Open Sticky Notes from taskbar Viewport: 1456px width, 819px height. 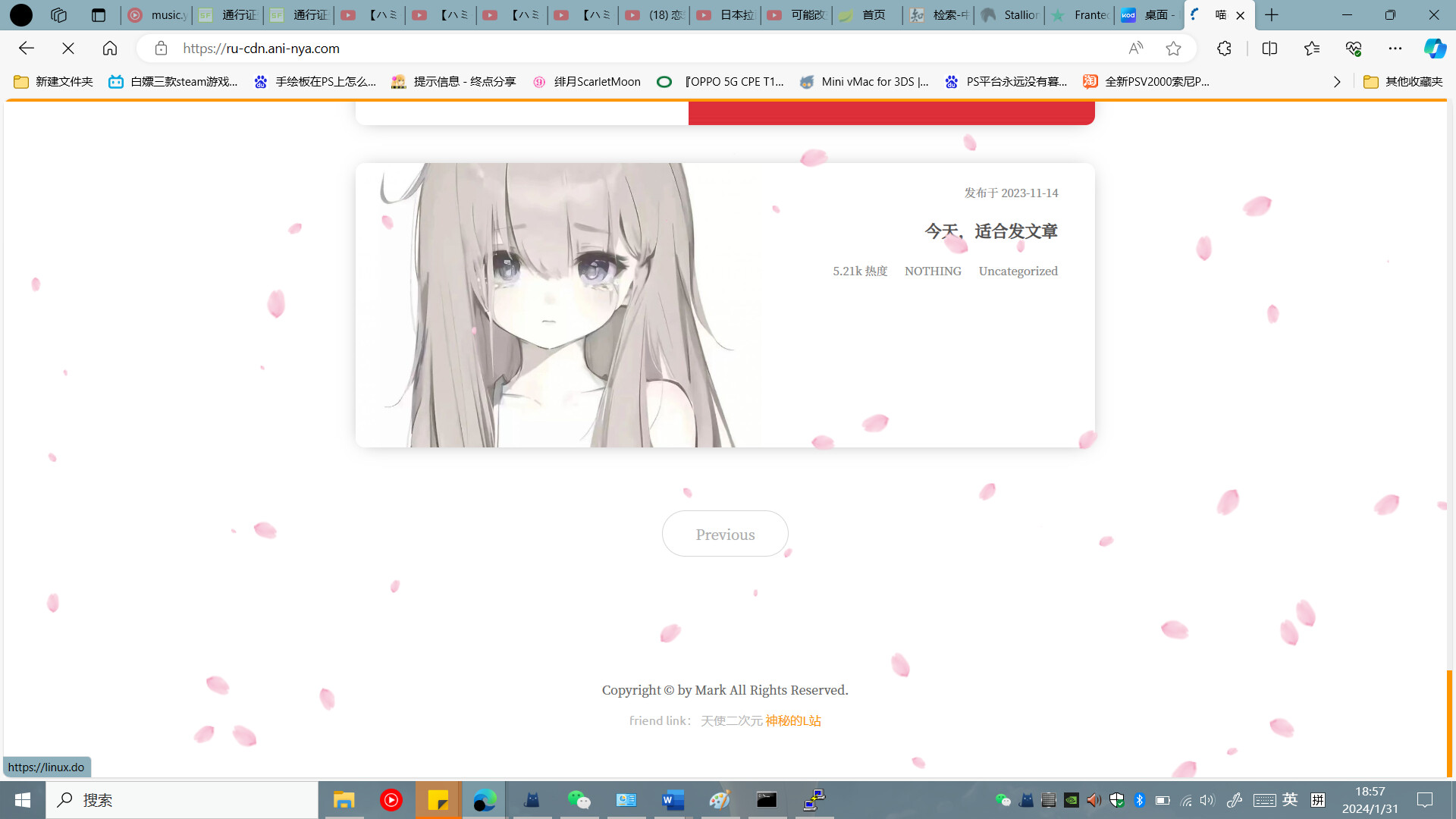pos(438,800)
